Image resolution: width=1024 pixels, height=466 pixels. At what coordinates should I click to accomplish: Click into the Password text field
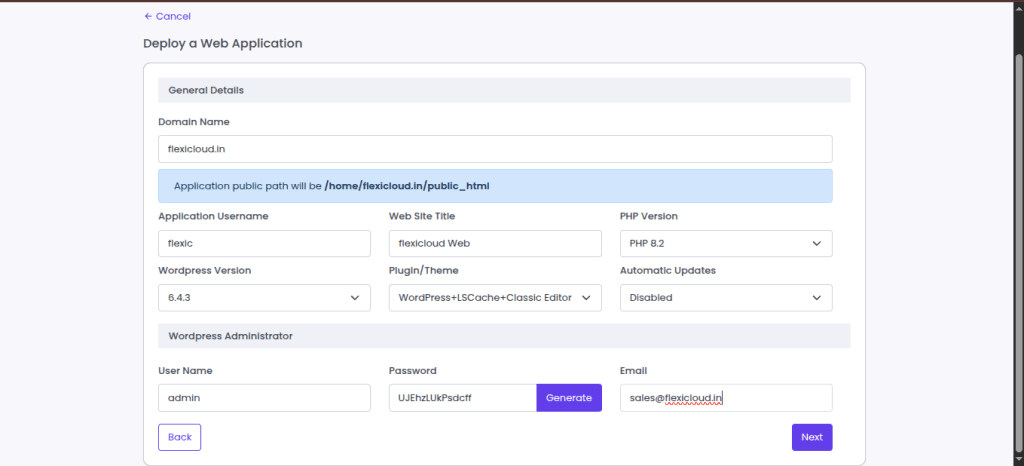[462, 398]
